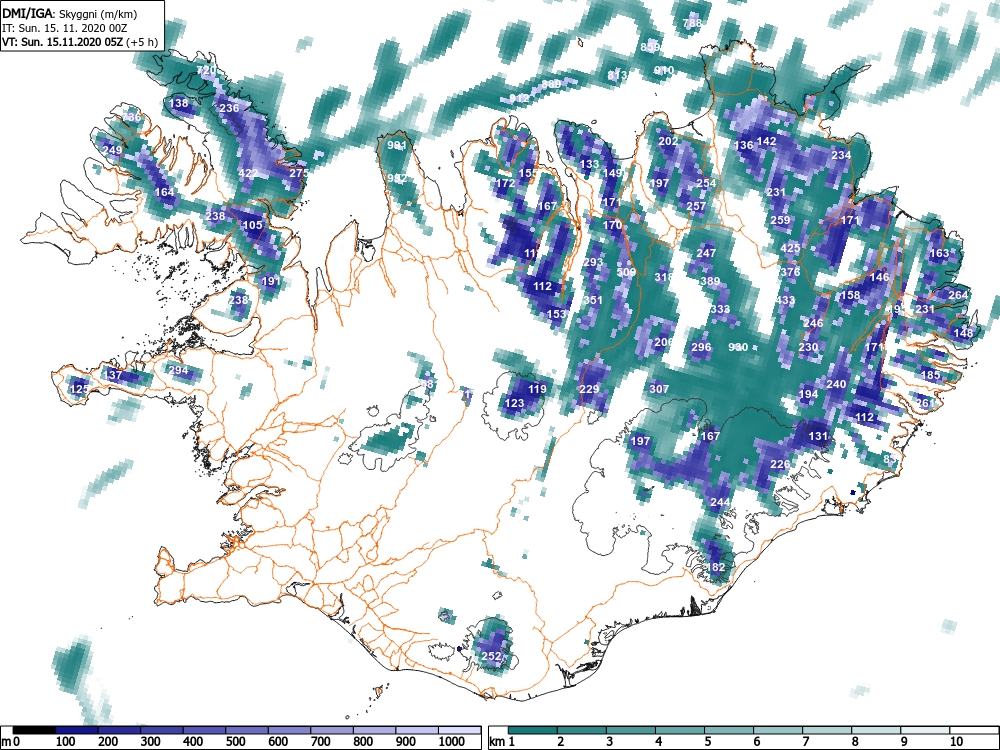Click the '100' label on the meter scale
This screenshot has width=1000, height=750.
[66, 742]
